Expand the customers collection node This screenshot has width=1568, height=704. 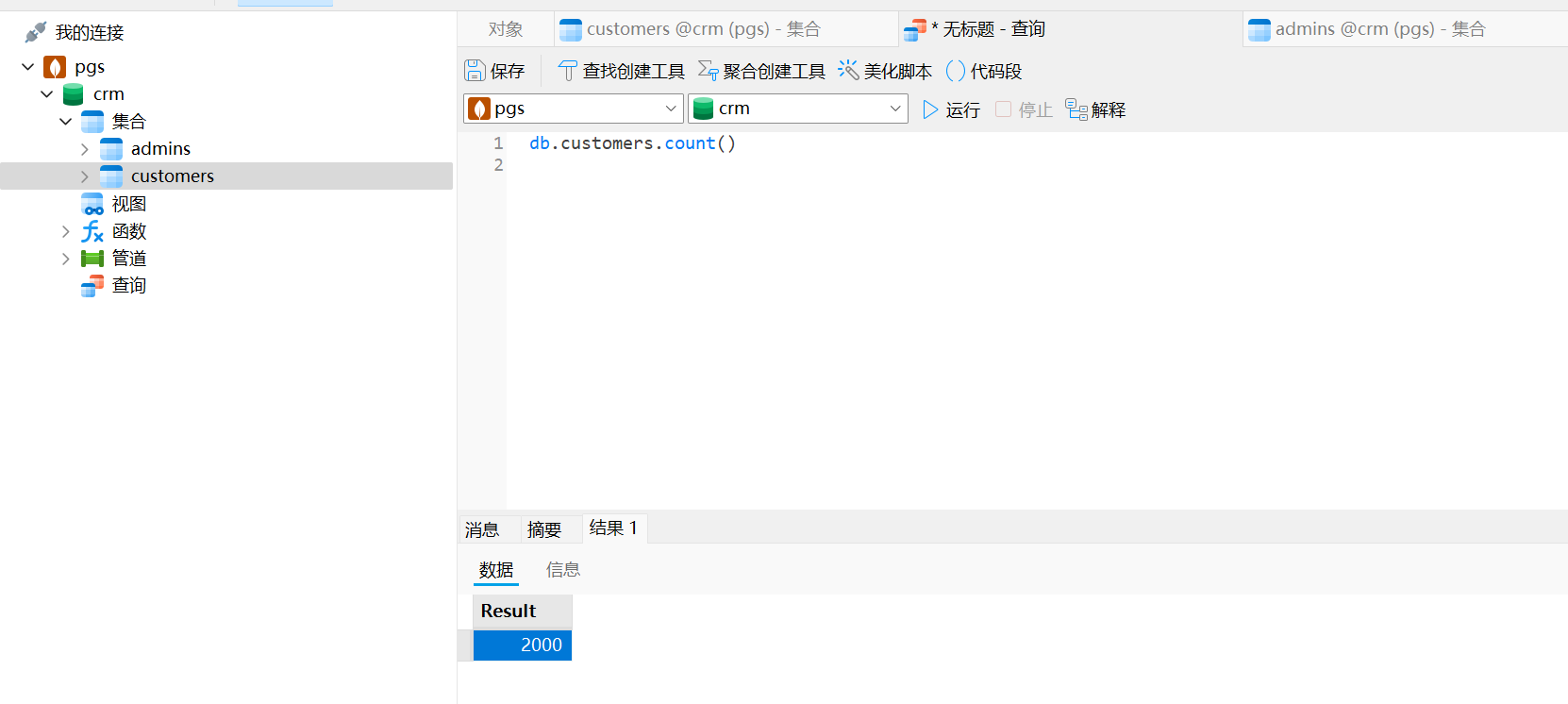click(85, 176)
